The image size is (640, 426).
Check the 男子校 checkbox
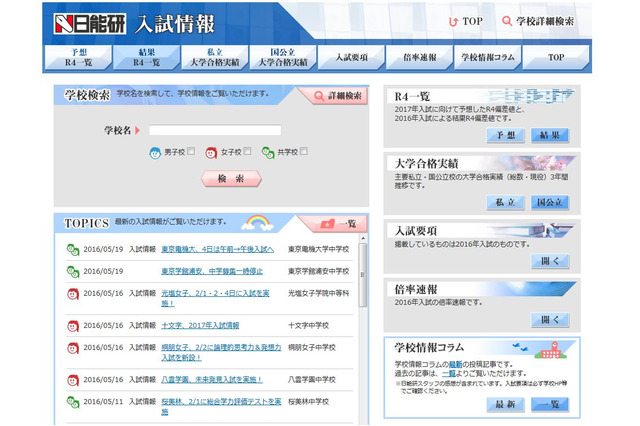(191, 151)
